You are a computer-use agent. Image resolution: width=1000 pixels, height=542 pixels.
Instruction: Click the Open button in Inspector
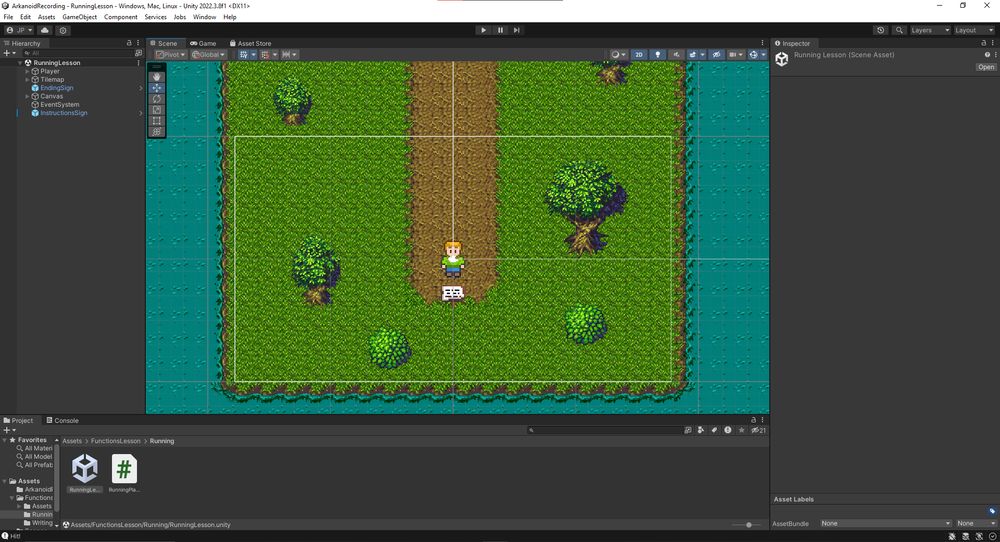click(985, 67)
